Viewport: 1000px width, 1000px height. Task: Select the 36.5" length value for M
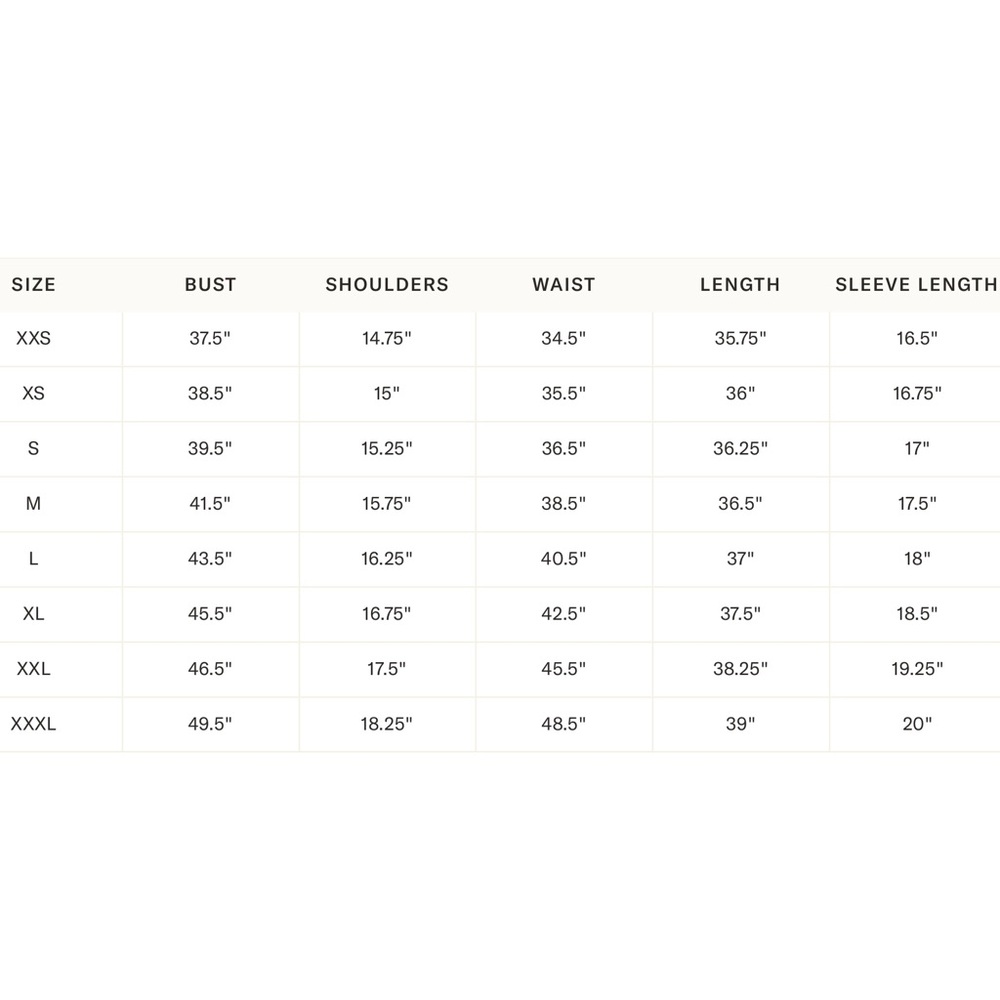pos(740,504)
